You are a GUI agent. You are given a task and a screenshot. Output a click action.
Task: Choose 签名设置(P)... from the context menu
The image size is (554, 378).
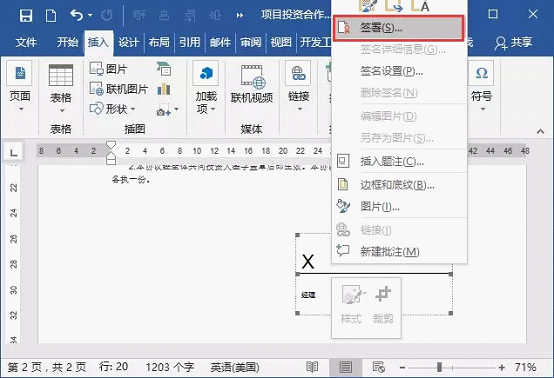399,71
